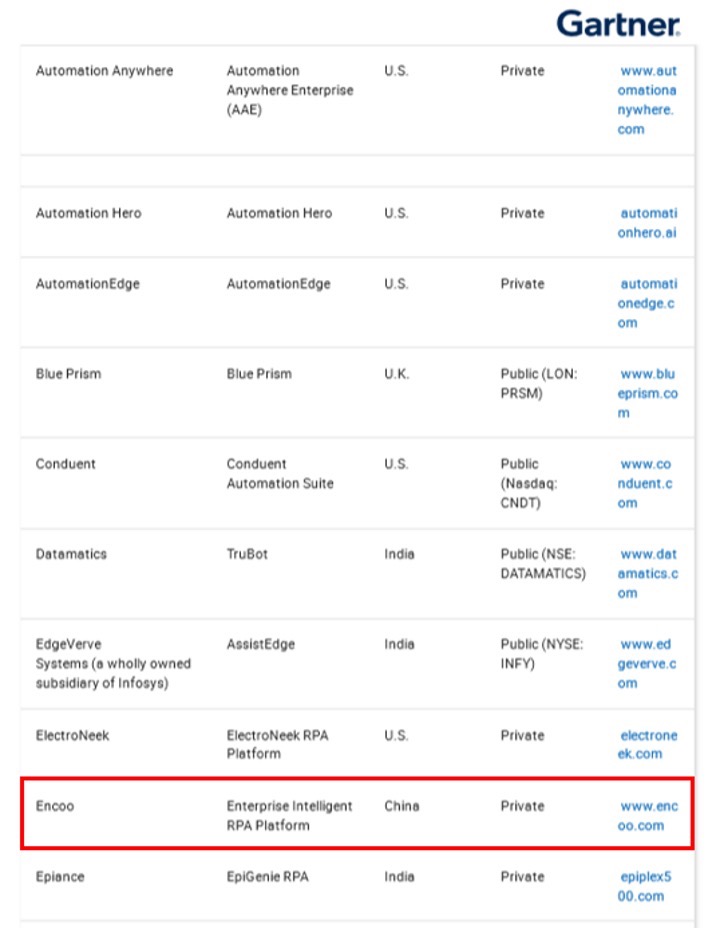Visit the www.edgeverve.com link

[647, 664]
